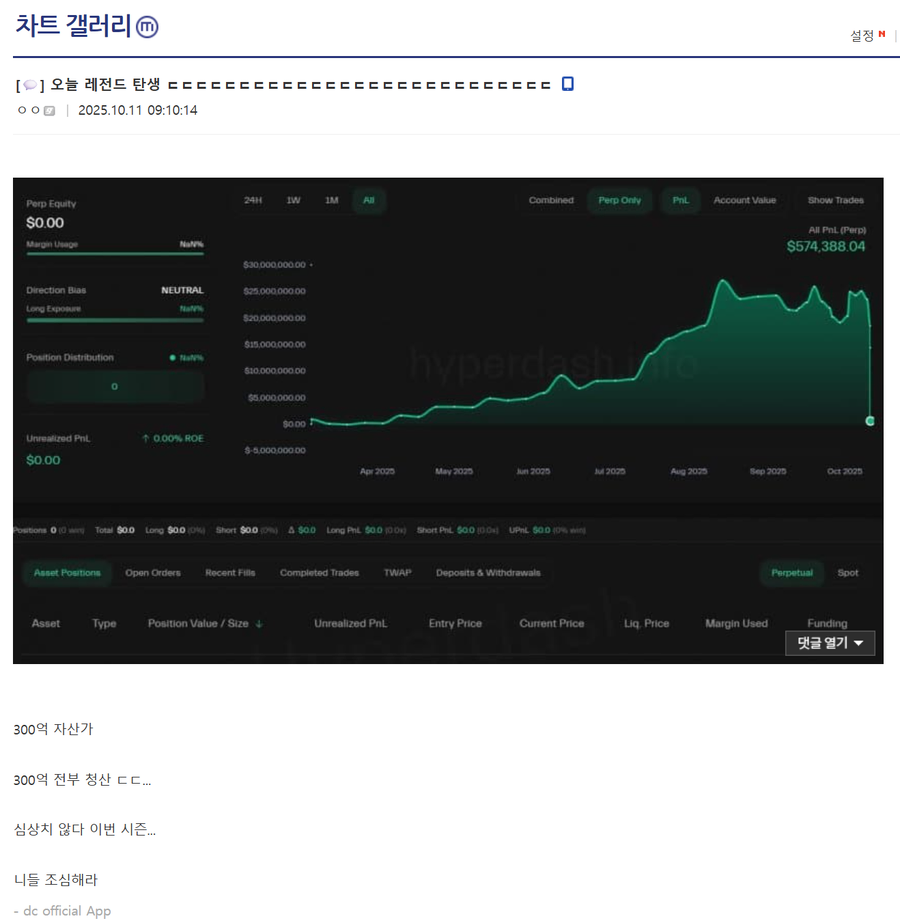Image resolution: width=900 pixels, height=923 pixels.
Task: Click the Margin Usage progress bar
Action: (114, 254)
